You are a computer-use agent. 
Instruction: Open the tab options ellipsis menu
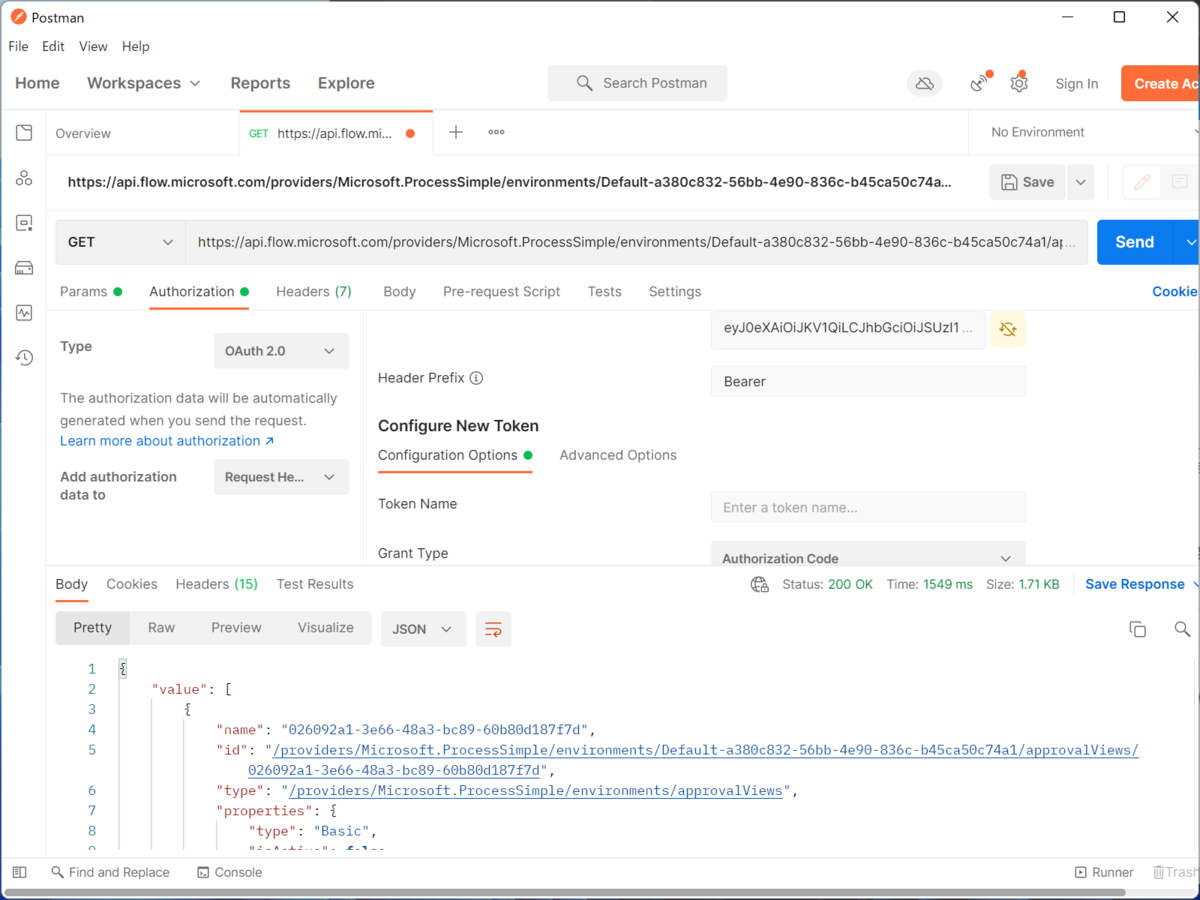pos(496,133)
